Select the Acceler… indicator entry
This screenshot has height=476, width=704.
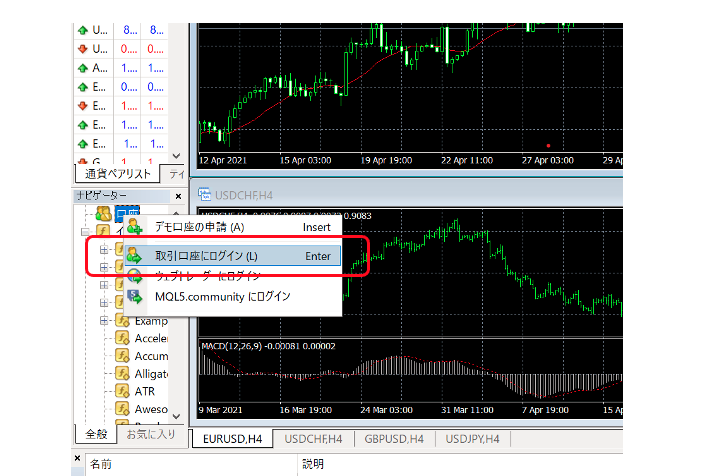point(151,338)
